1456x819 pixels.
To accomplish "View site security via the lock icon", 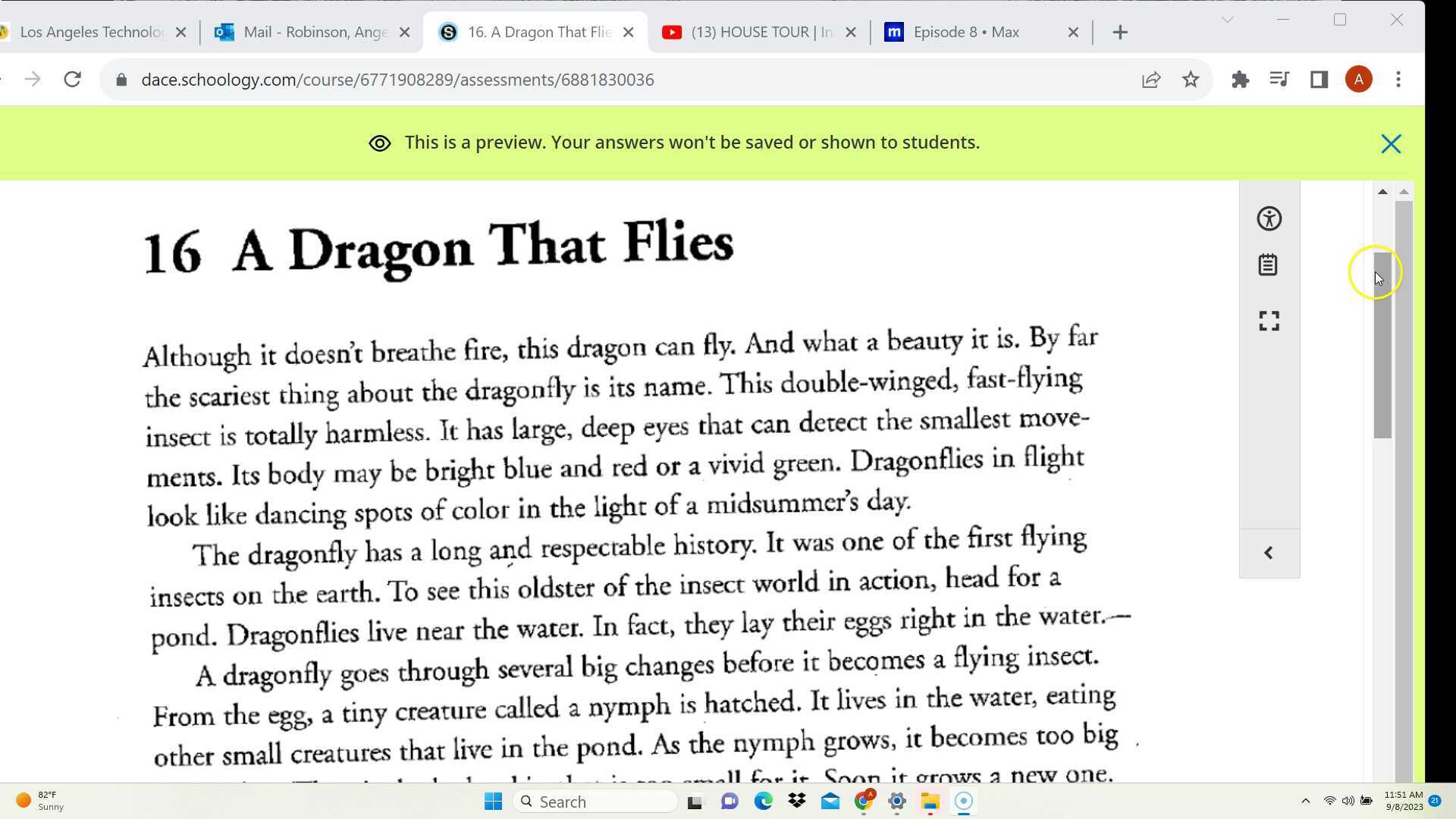I will (121, 79).
